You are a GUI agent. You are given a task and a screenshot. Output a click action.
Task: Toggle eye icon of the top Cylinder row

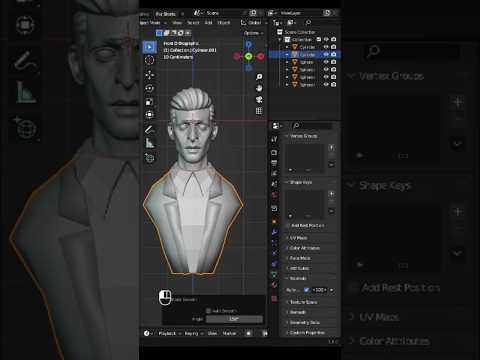[326, 47]
